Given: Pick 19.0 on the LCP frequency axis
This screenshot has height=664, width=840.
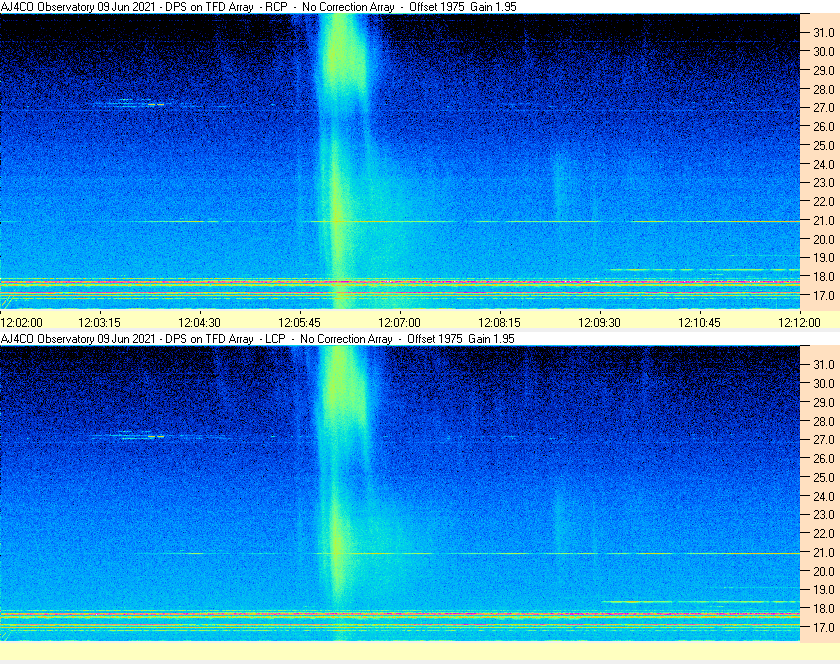Looking at the screenshot, I should (824, 590).
